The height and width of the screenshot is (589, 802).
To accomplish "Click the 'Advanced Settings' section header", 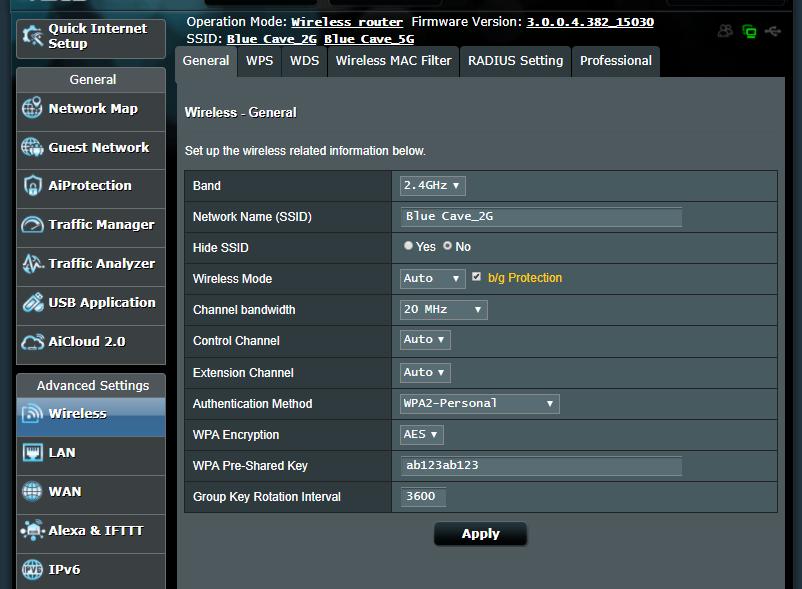I will tap(93, 386).
